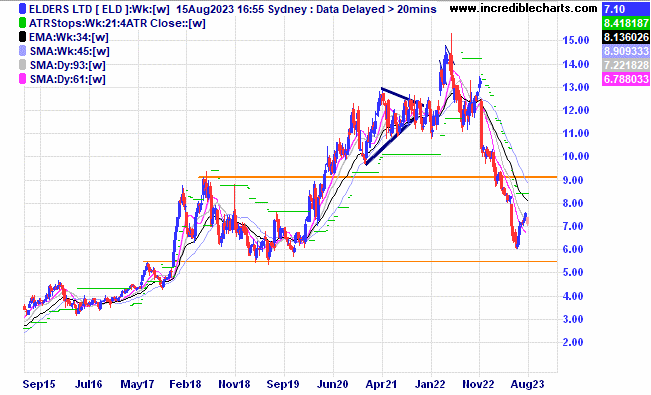Viewport: 651px width, 395px height.
Task: Click the 6.788033 SMA value box
Action: (626, 79)
